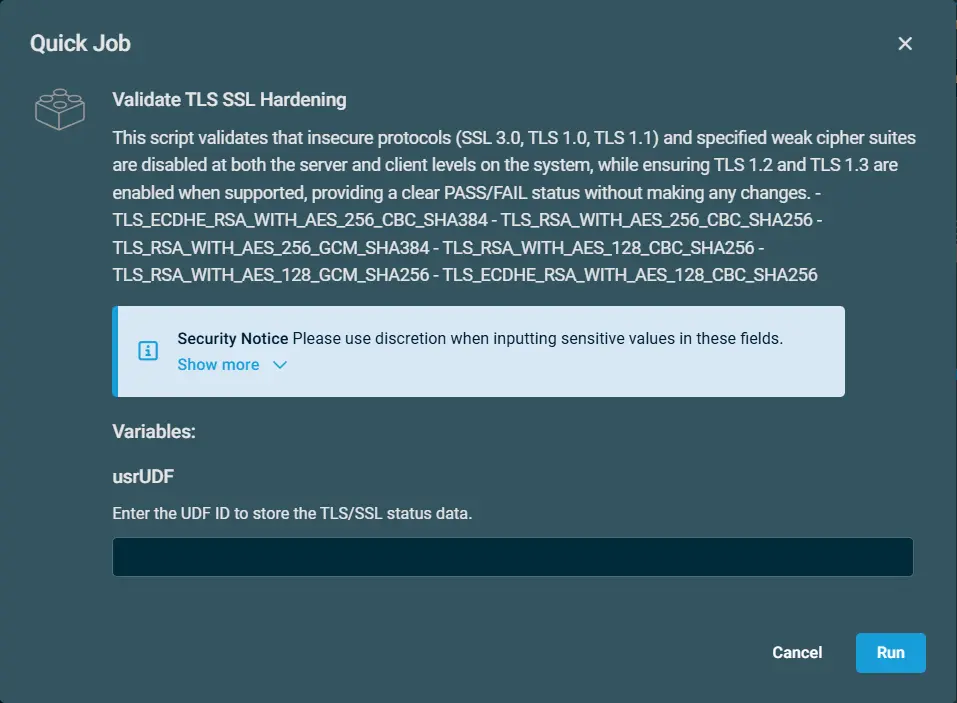Click the Quick Job dialog title
Image resolution: width=957 pixels, height=703 pixels.
tap(81, 43)
